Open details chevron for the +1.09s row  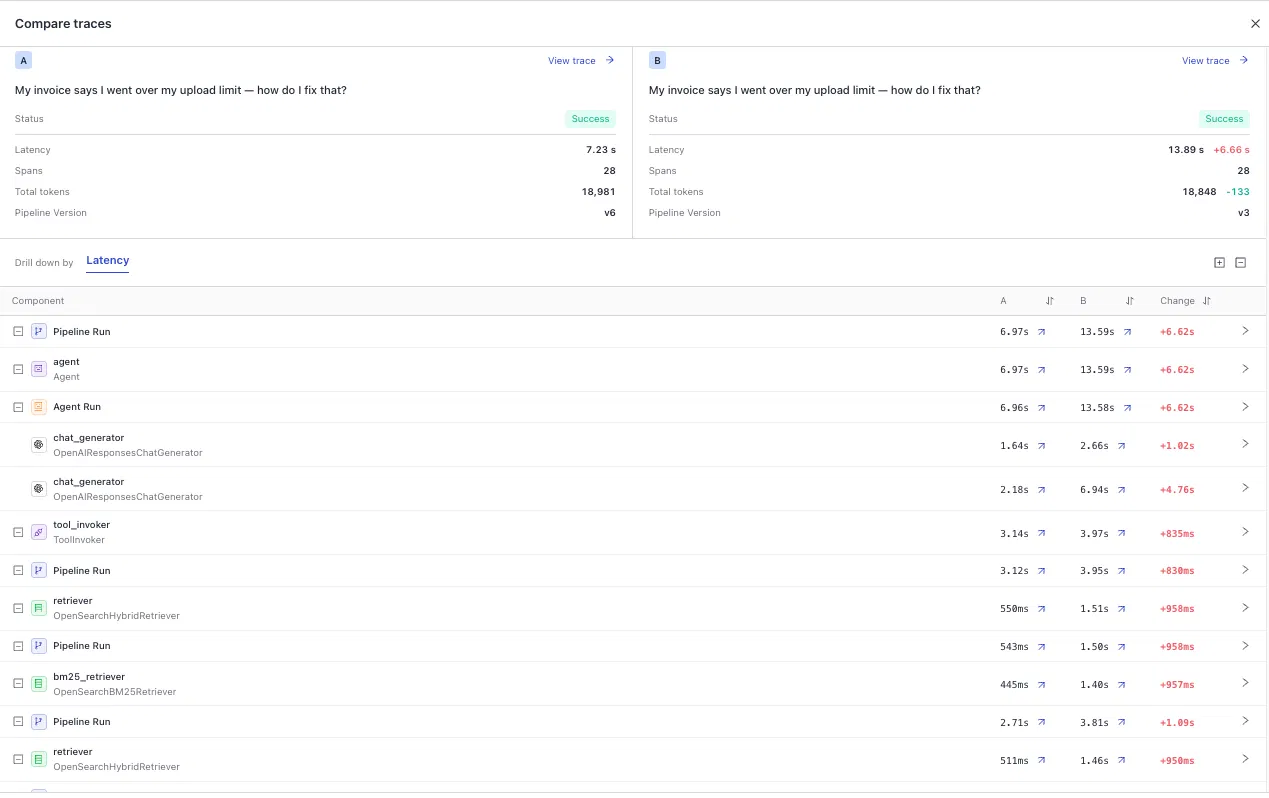tap(1245, 720)
